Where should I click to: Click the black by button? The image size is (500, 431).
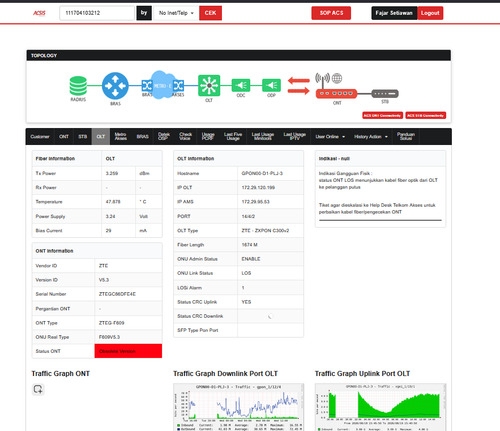144,13
